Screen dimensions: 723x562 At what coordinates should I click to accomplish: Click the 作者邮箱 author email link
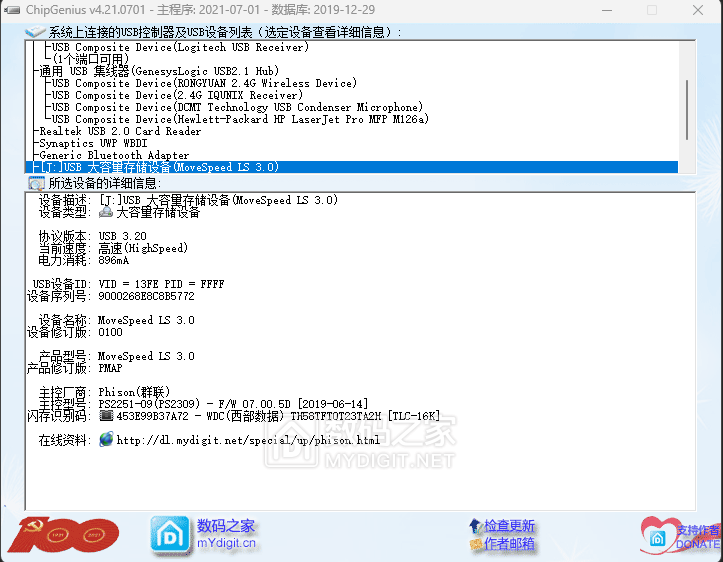point(509,544)
